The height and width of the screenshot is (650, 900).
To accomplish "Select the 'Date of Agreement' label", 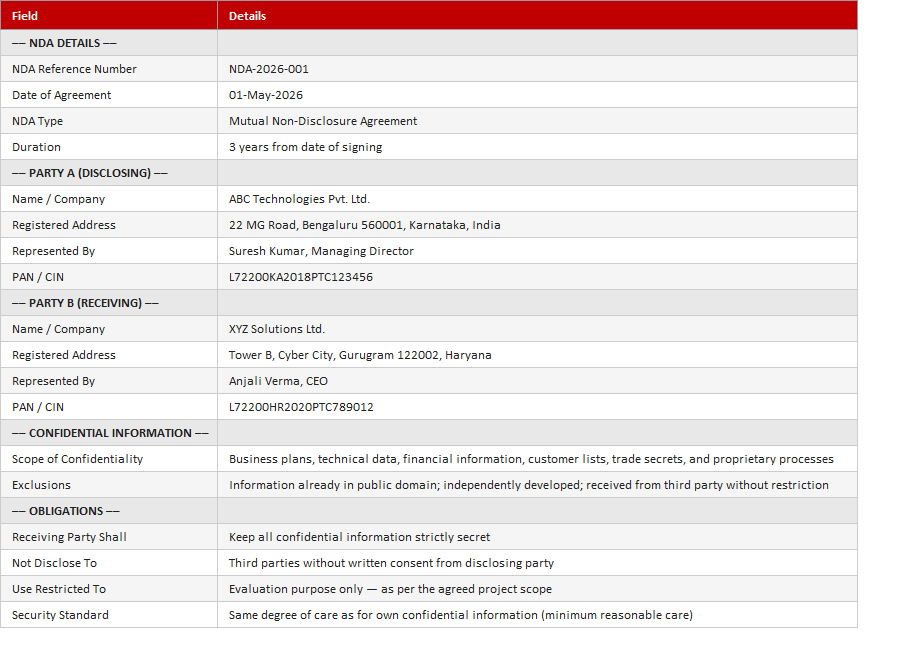I will tap(61, 95).
